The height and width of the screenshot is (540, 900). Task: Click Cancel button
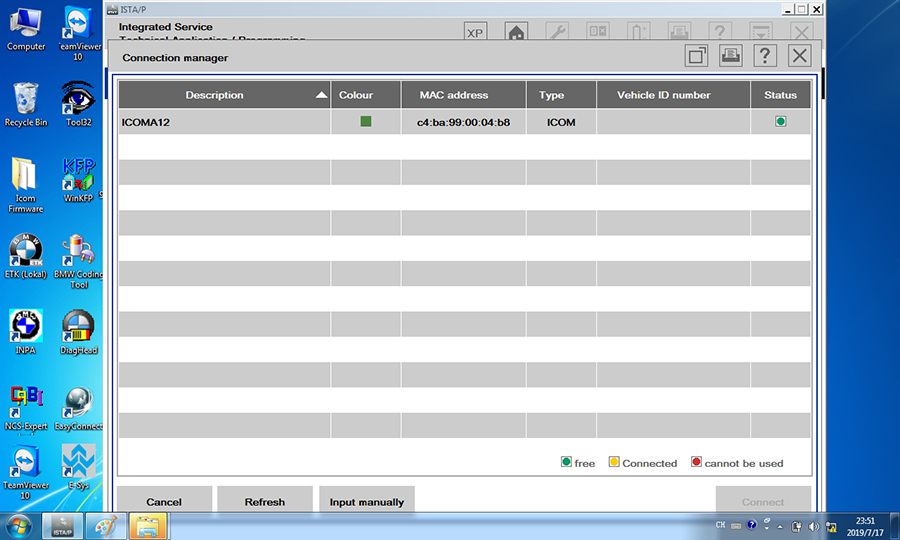(x=164, y=500)
